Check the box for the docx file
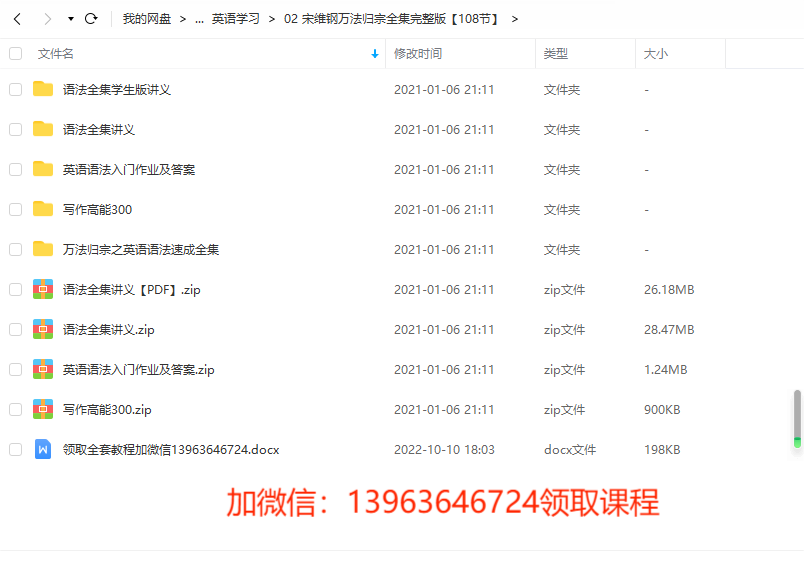 tap(15, 450)
